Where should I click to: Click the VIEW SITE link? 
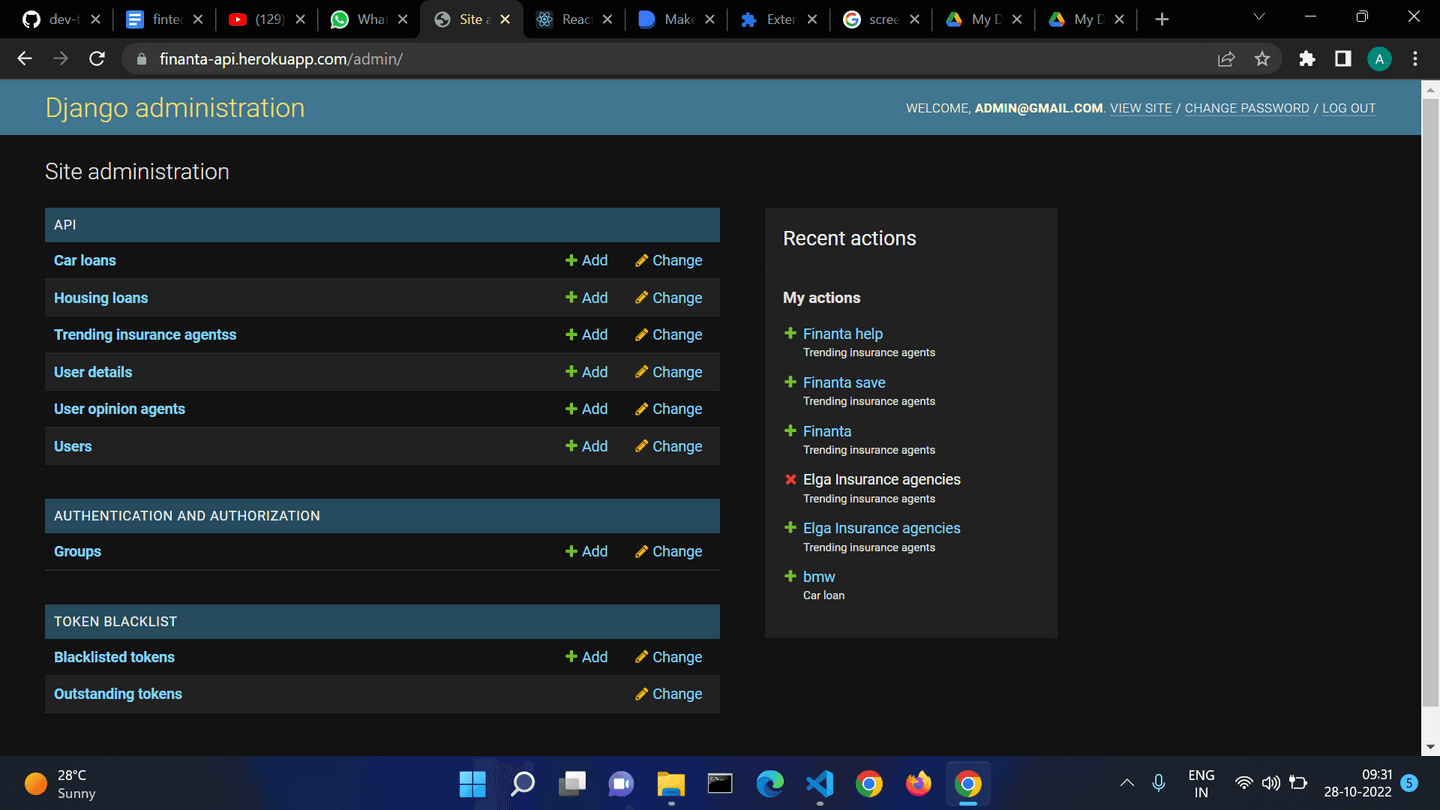click(x=1141, y=108)
